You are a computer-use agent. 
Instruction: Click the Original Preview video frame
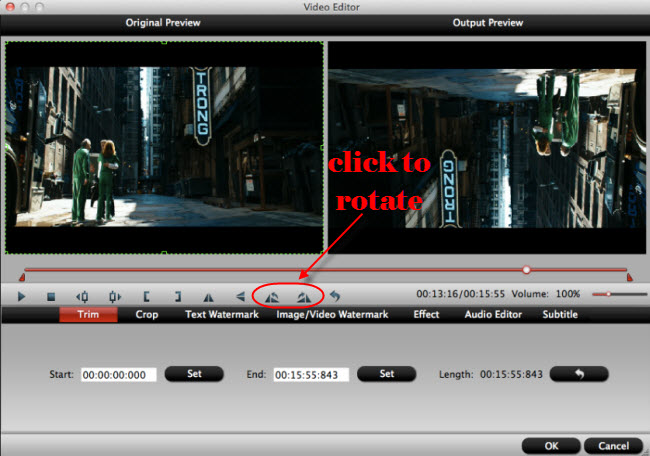[x=164, y=148]
